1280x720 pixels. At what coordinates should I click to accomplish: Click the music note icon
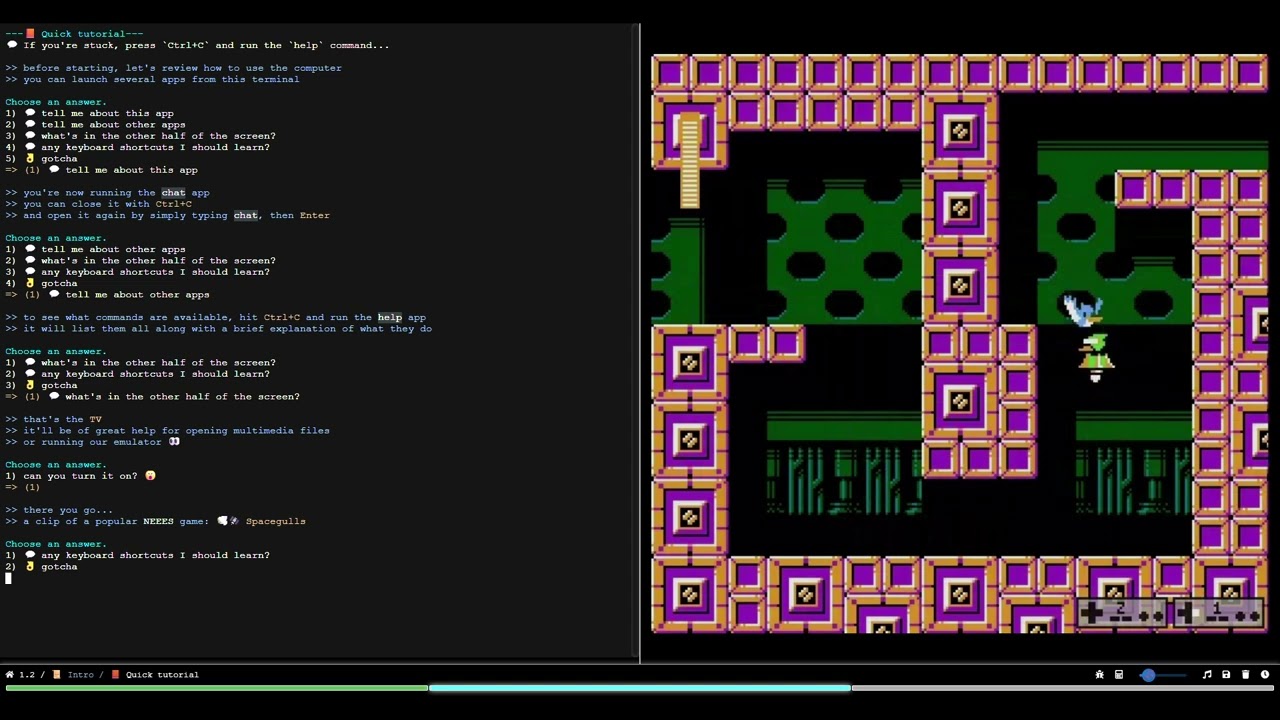tap(1207, 675)
